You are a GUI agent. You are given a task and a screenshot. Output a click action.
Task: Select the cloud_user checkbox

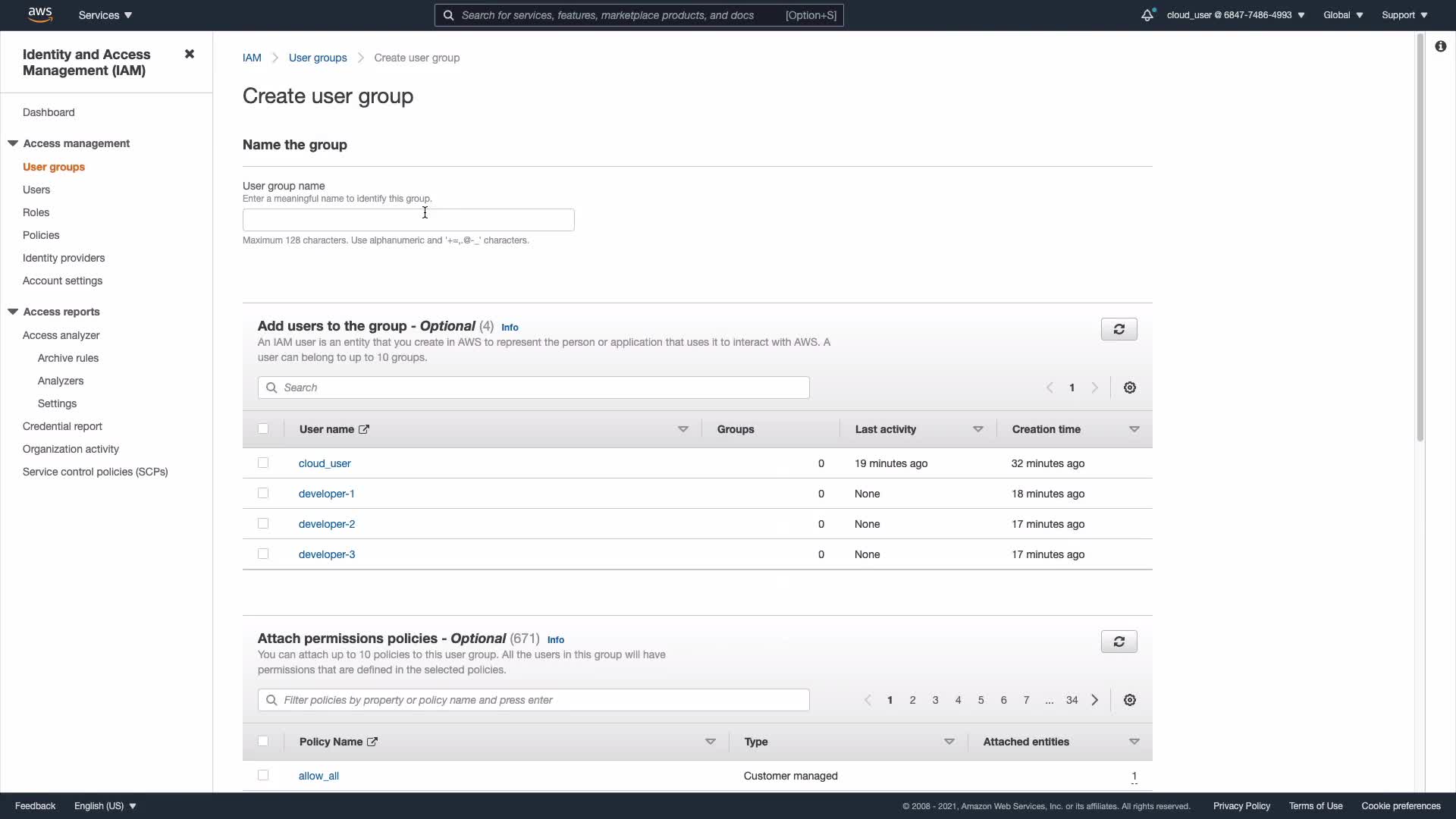point(263,463)
